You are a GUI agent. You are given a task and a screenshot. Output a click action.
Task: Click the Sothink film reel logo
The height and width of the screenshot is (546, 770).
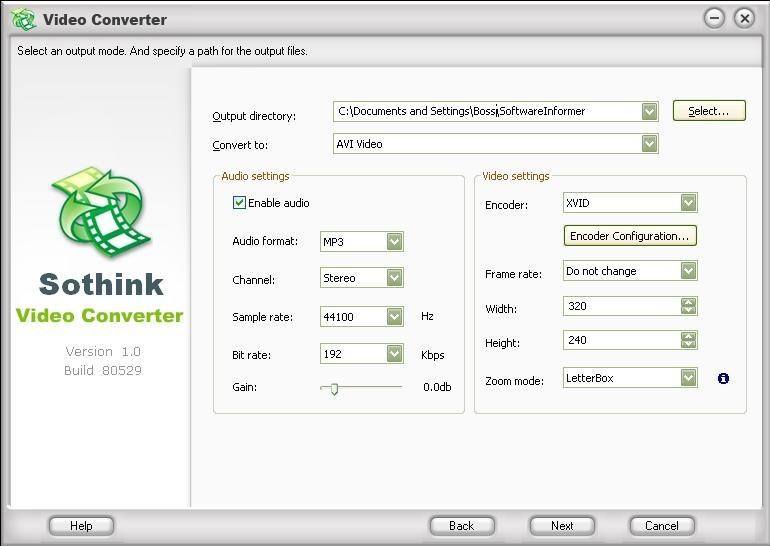pos(101,212)
